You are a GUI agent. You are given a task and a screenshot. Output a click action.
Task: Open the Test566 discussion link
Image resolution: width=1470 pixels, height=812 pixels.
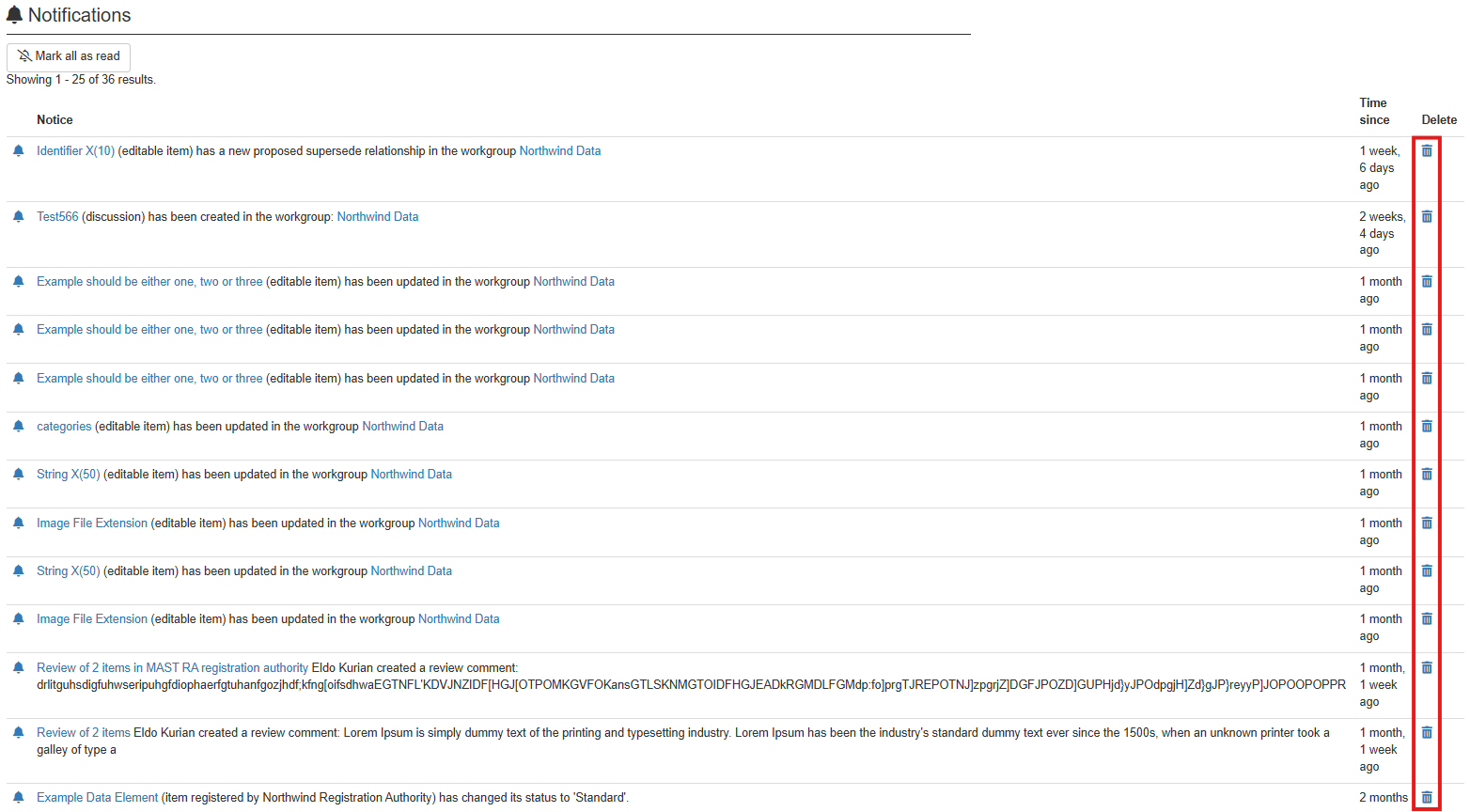57,217
